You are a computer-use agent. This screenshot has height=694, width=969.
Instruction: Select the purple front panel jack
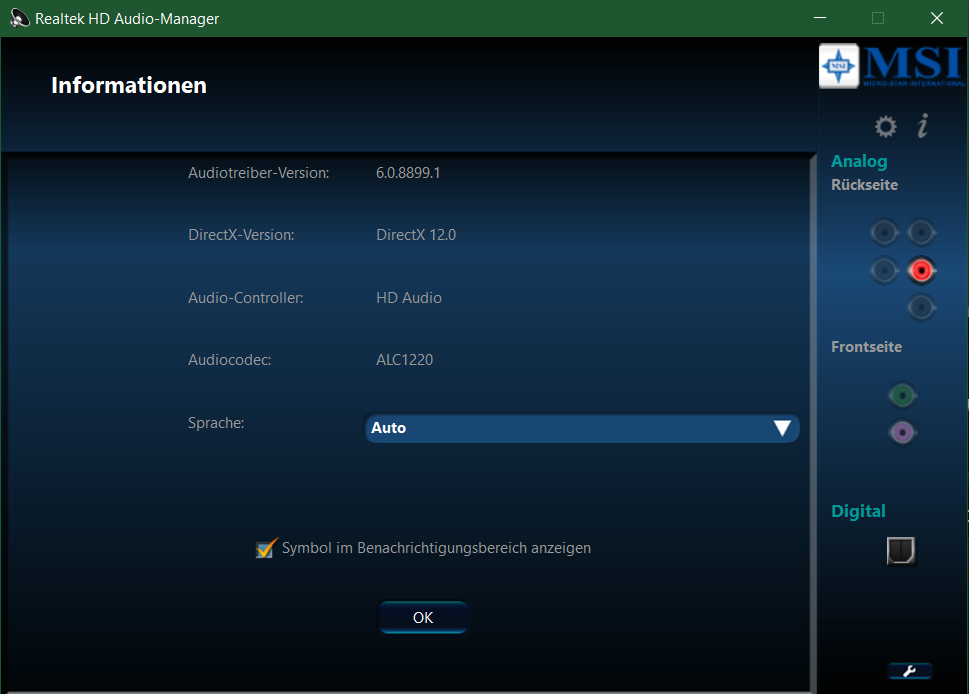(x=902, y=432)
